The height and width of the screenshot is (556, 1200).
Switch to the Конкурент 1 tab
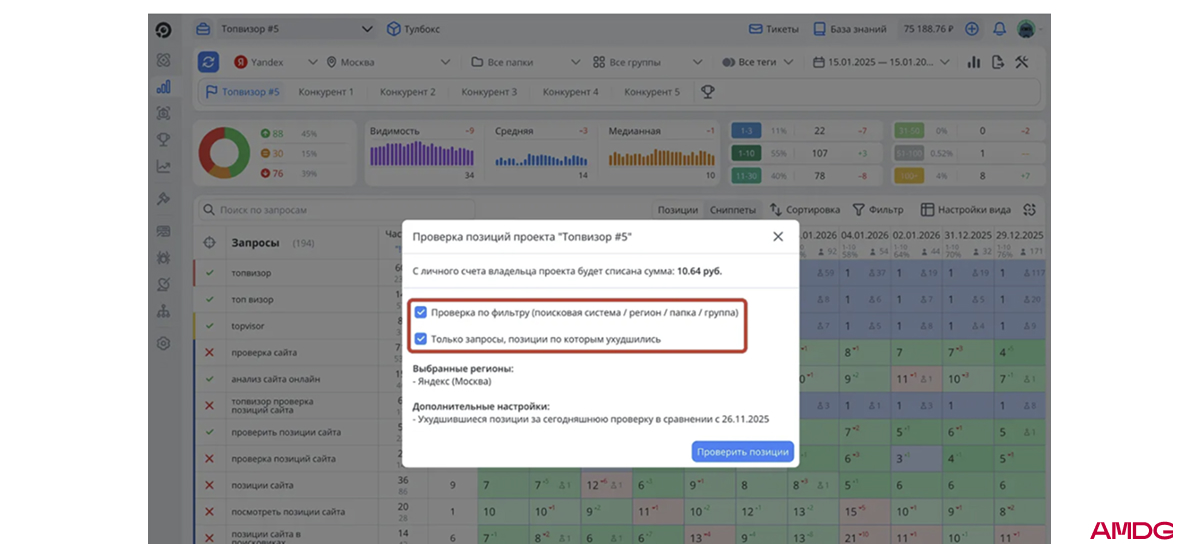pyautogui.click(x=325, y=92)
